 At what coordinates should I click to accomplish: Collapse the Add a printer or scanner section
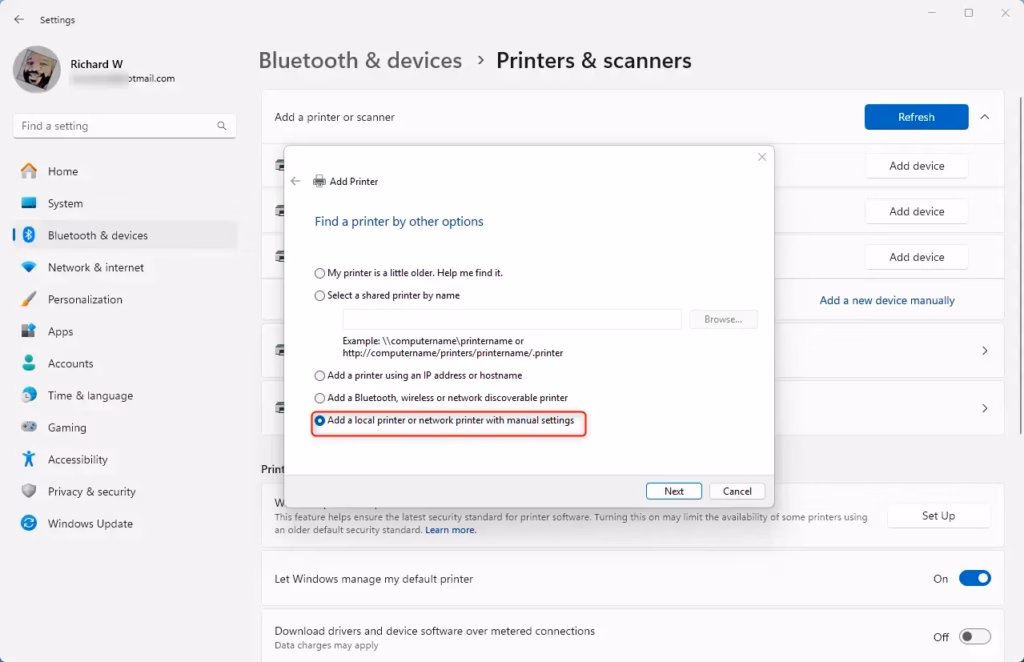click(985, 117)
